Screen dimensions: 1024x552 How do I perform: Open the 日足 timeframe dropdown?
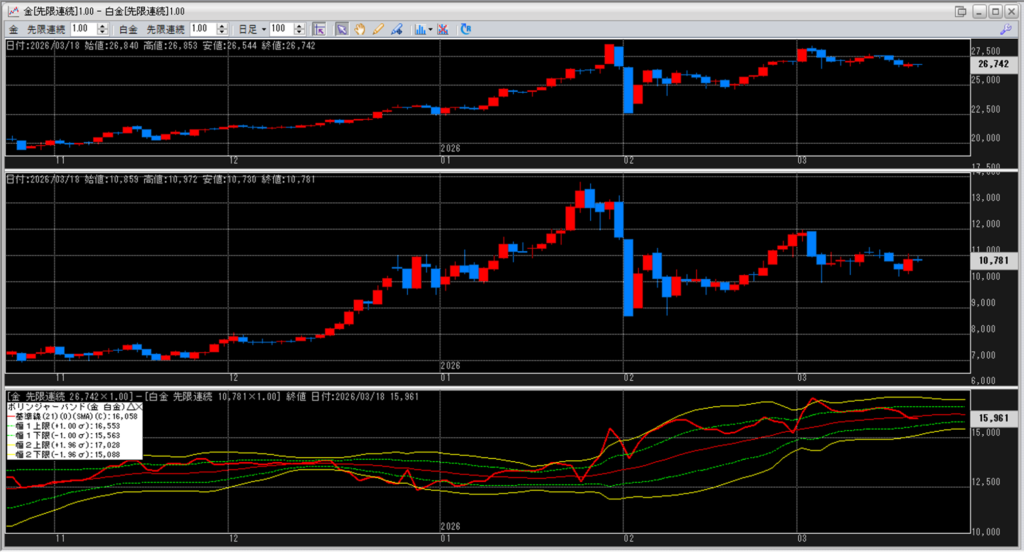tap(262, 29)
